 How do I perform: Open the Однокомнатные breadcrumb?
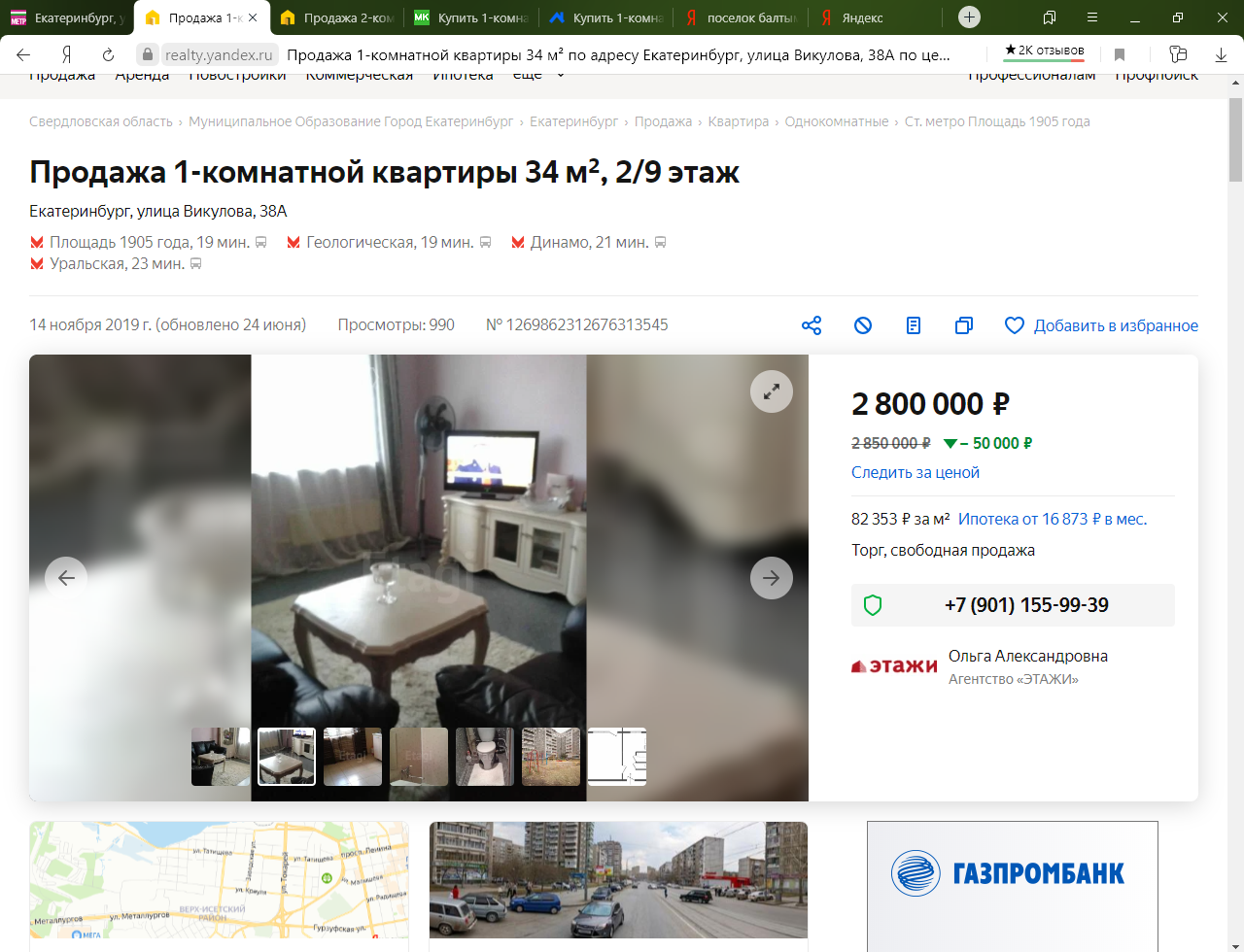(x=837, y=121)
